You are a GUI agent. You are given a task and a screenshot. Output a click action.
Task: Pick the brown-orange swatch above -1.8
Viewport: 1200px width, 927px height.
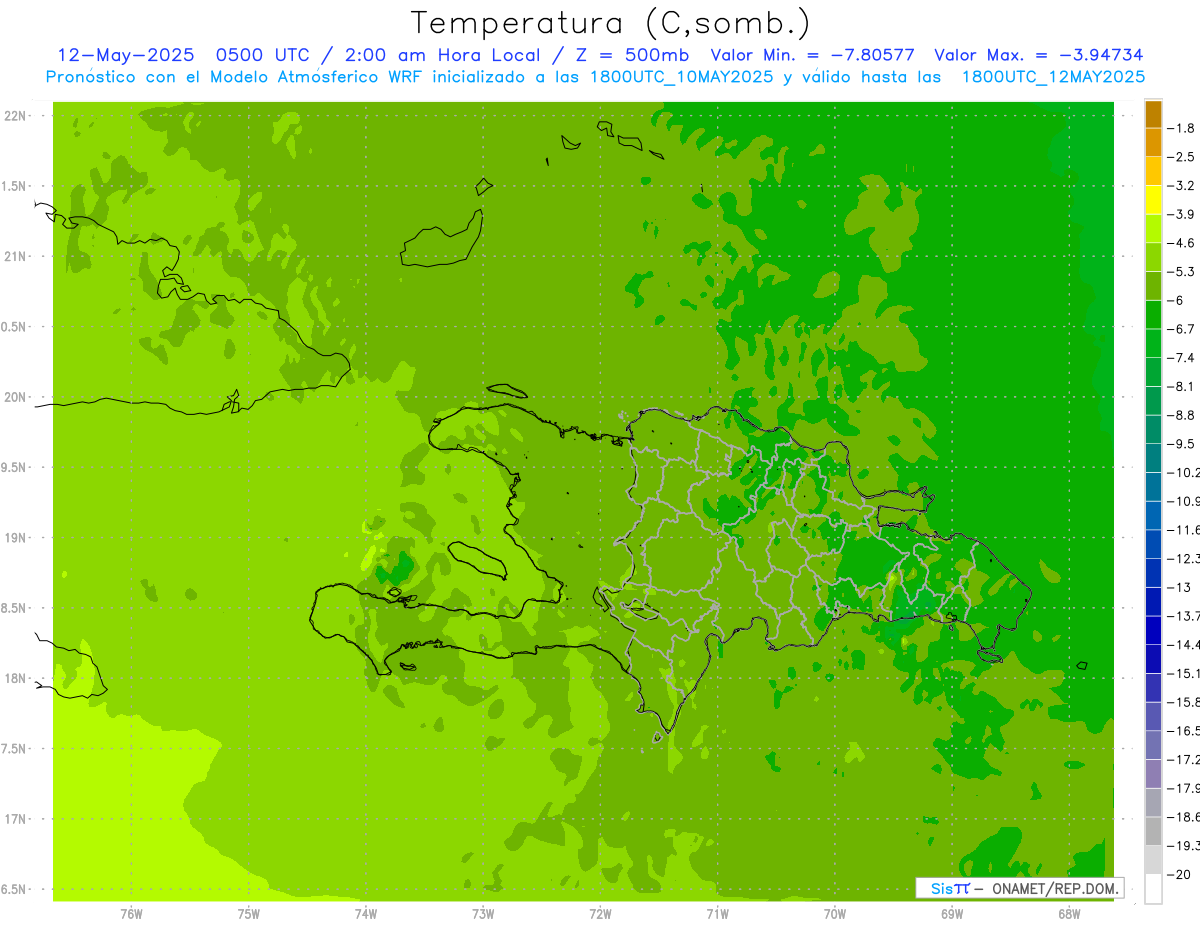pyautogui.click(x=1154, y=114)
